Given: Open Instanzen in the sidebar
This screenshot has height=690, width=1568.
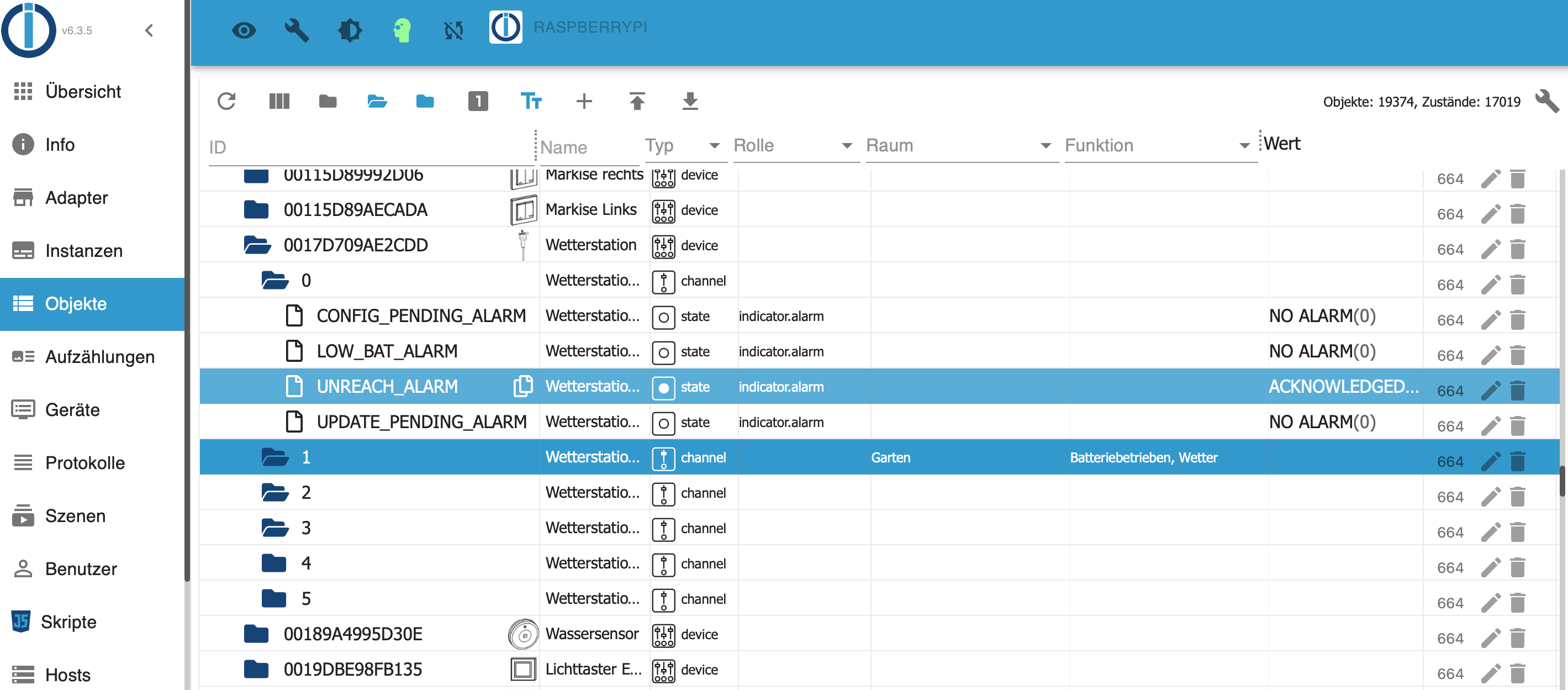Looking at the screenshot, I should coord(83,251).
